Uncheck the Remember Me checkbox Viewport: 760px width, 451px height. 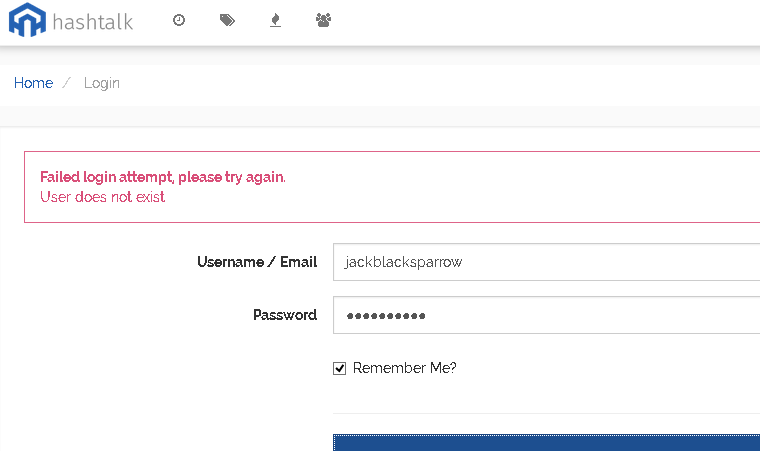[339, 369]
